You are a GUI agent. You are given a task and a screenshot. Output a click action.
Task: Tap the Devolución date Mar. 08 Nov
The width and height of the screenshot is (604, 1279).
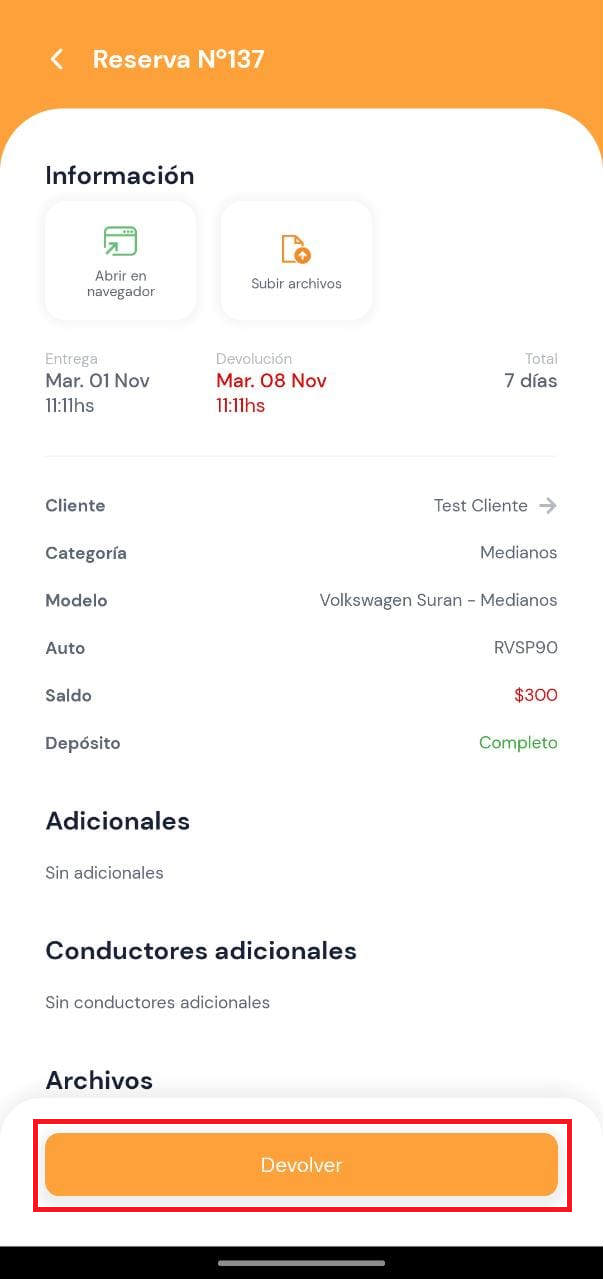[271, 381]
